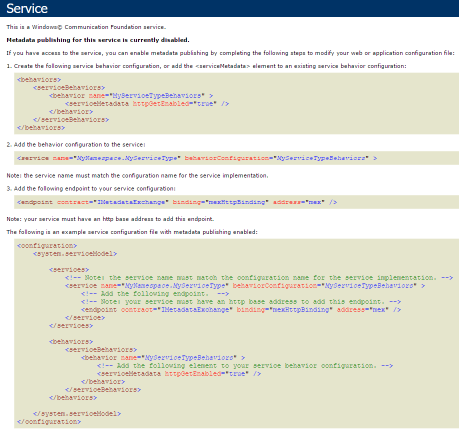Click "Note: the service name must match" paragraph
This screenshot has width=459, height=433.
coord(137,176)
